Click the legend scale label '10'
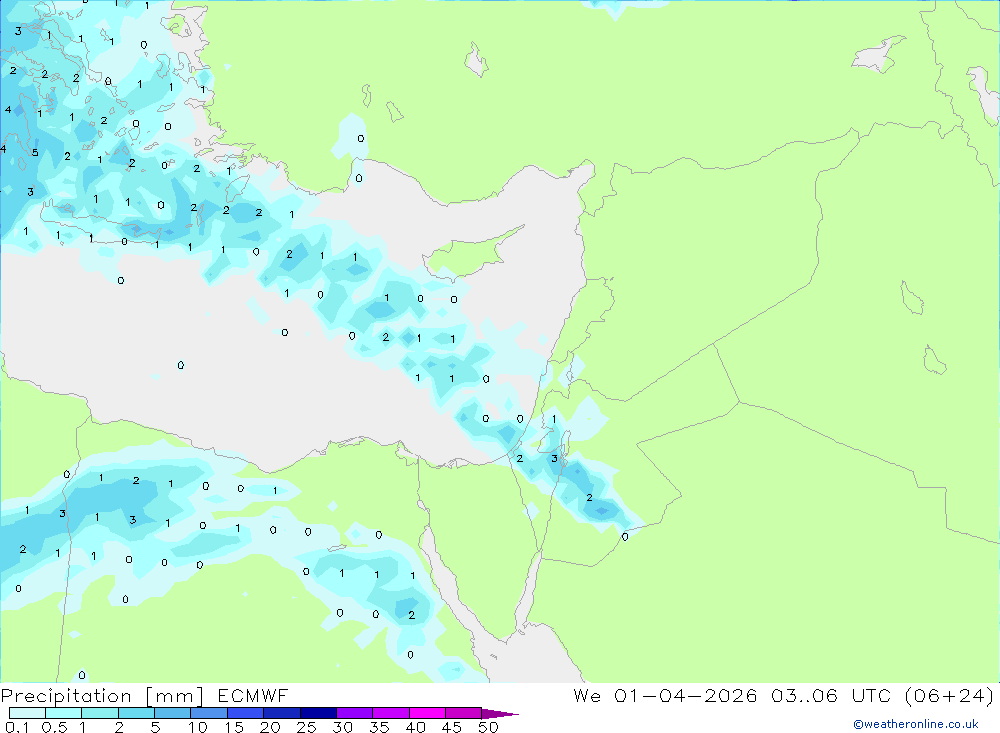 [x=198, y=727]
